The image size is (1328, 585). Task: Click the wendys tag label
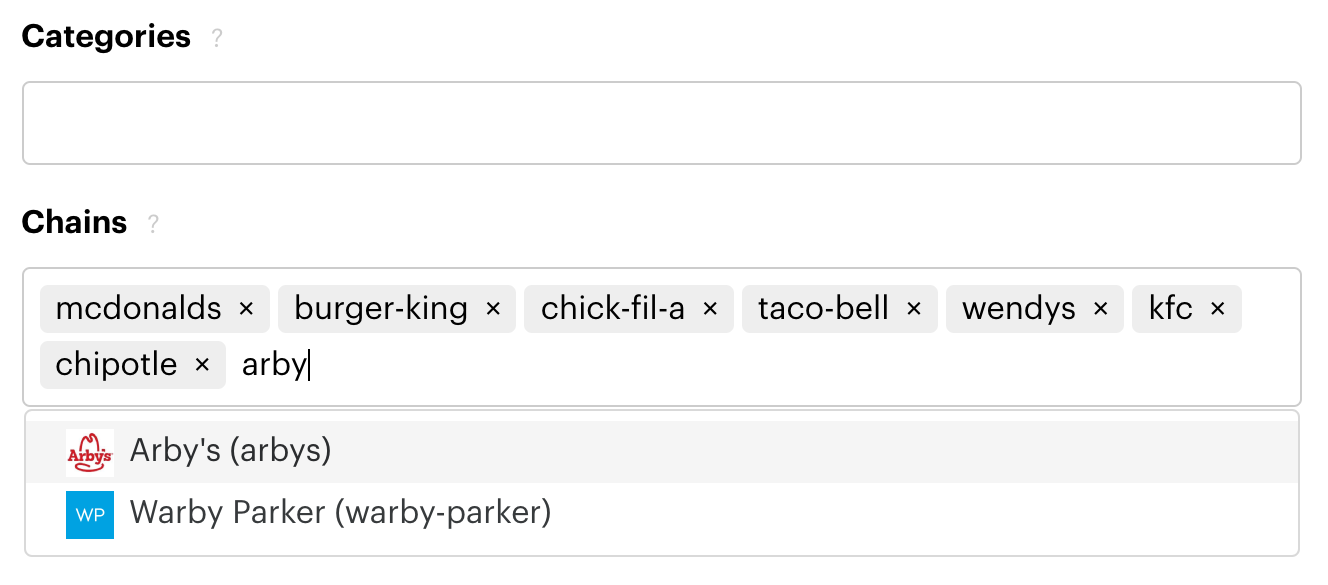[1019, 309]
